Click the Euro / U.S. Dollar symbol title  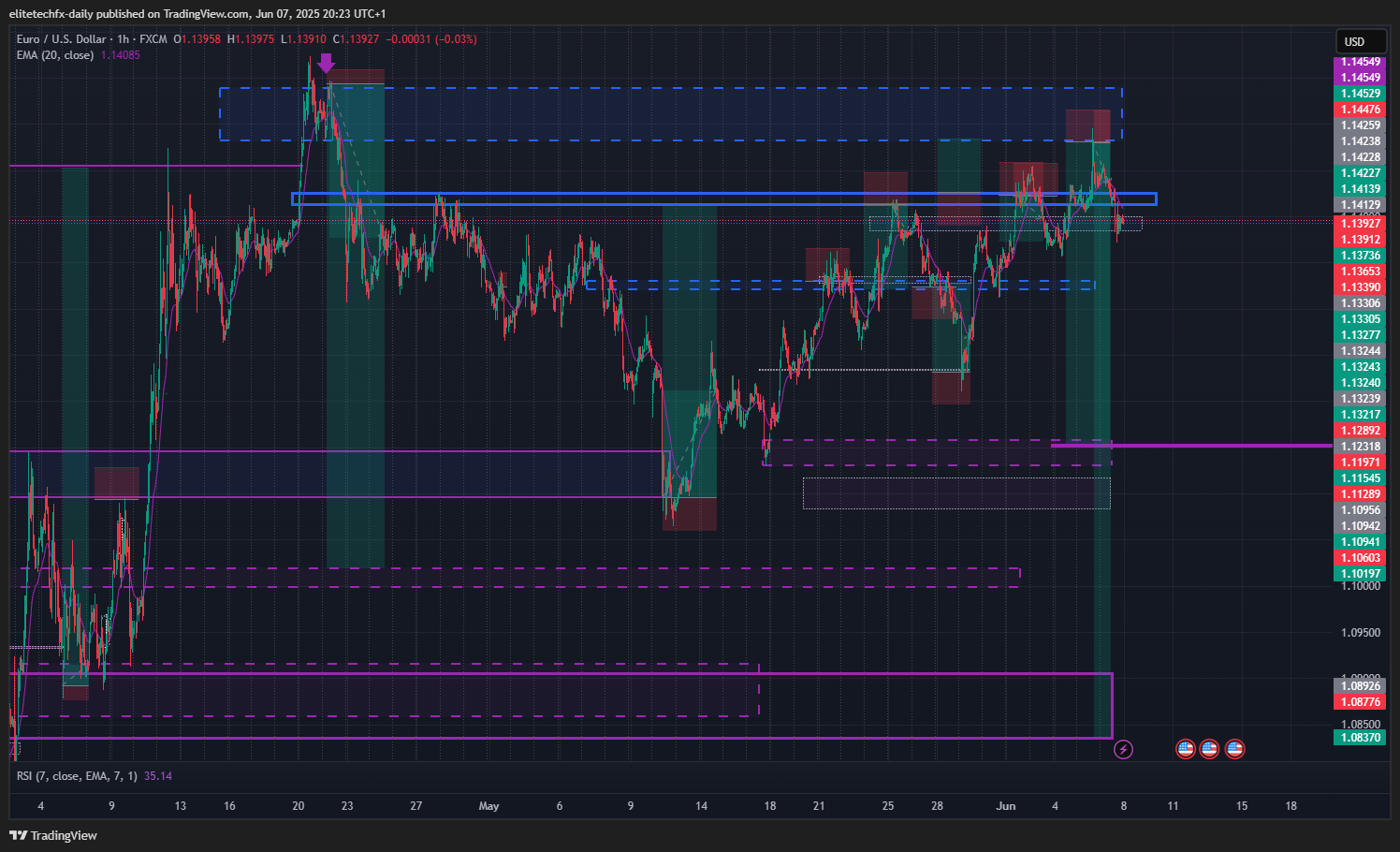[x=61, y=39]
